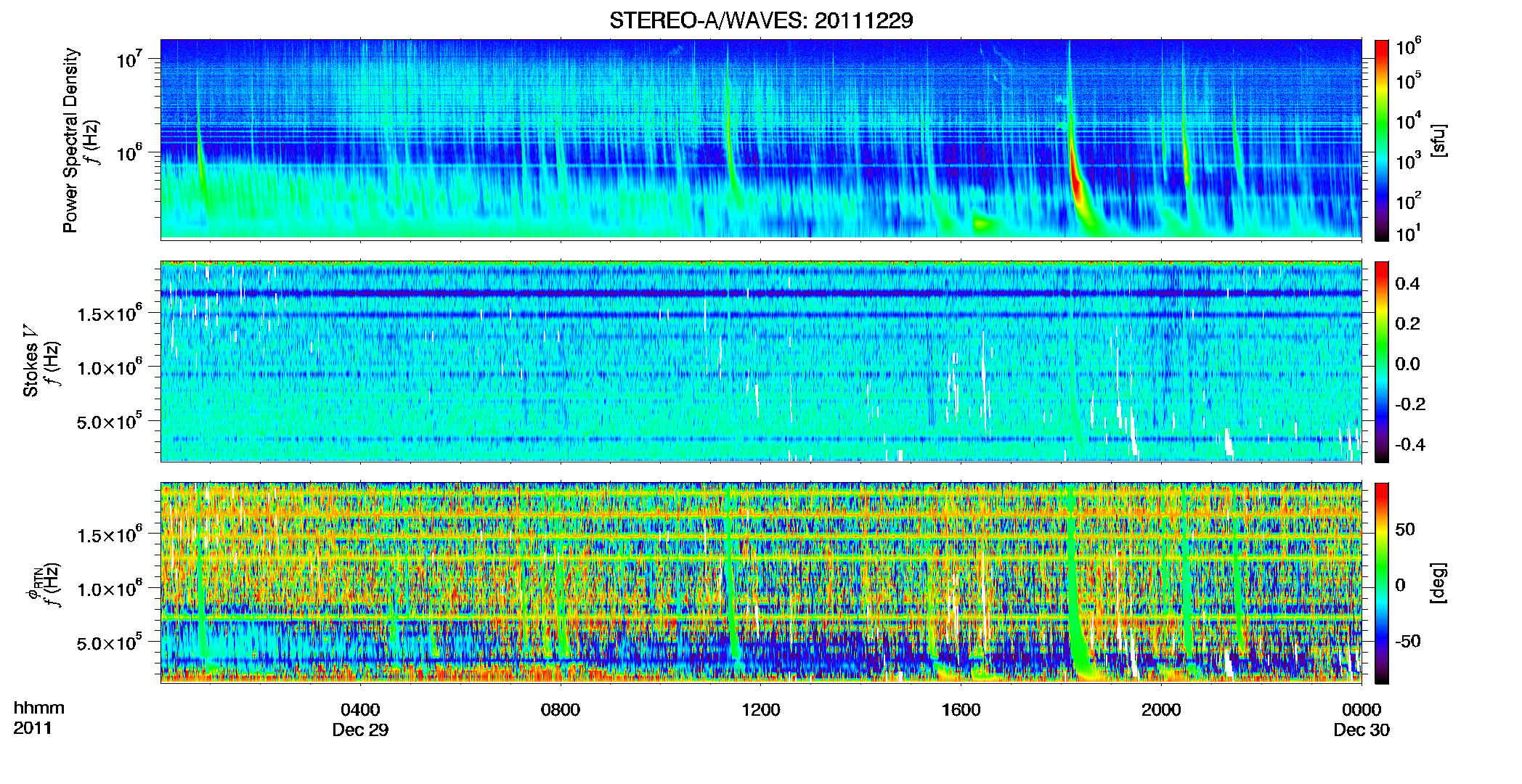Click the Stokes V colorbar

1382,362
